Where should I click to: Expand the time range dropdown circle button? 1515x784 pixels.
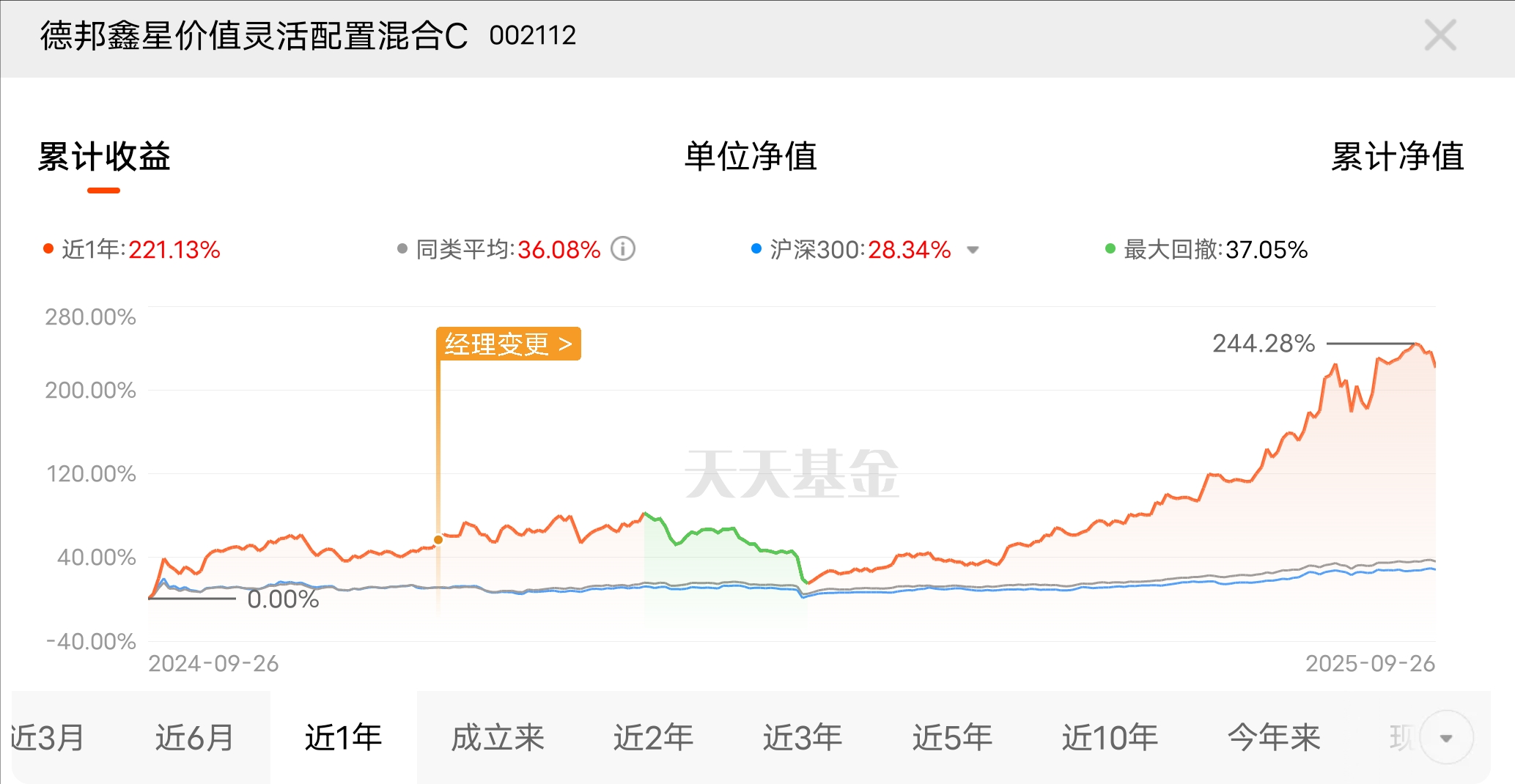[1446, 737]
